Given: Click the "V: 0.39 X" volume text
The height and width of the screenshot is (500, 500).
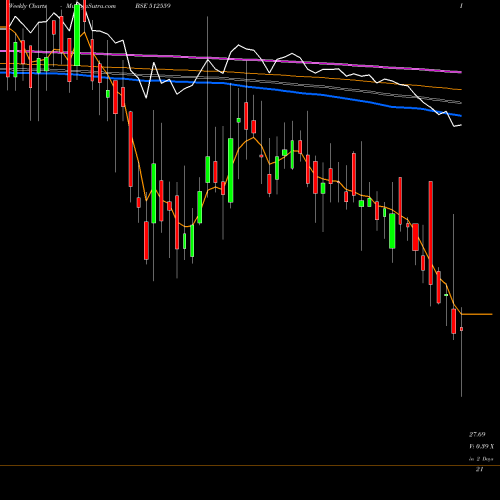Looking at the screenshot, I should point(481,446).
